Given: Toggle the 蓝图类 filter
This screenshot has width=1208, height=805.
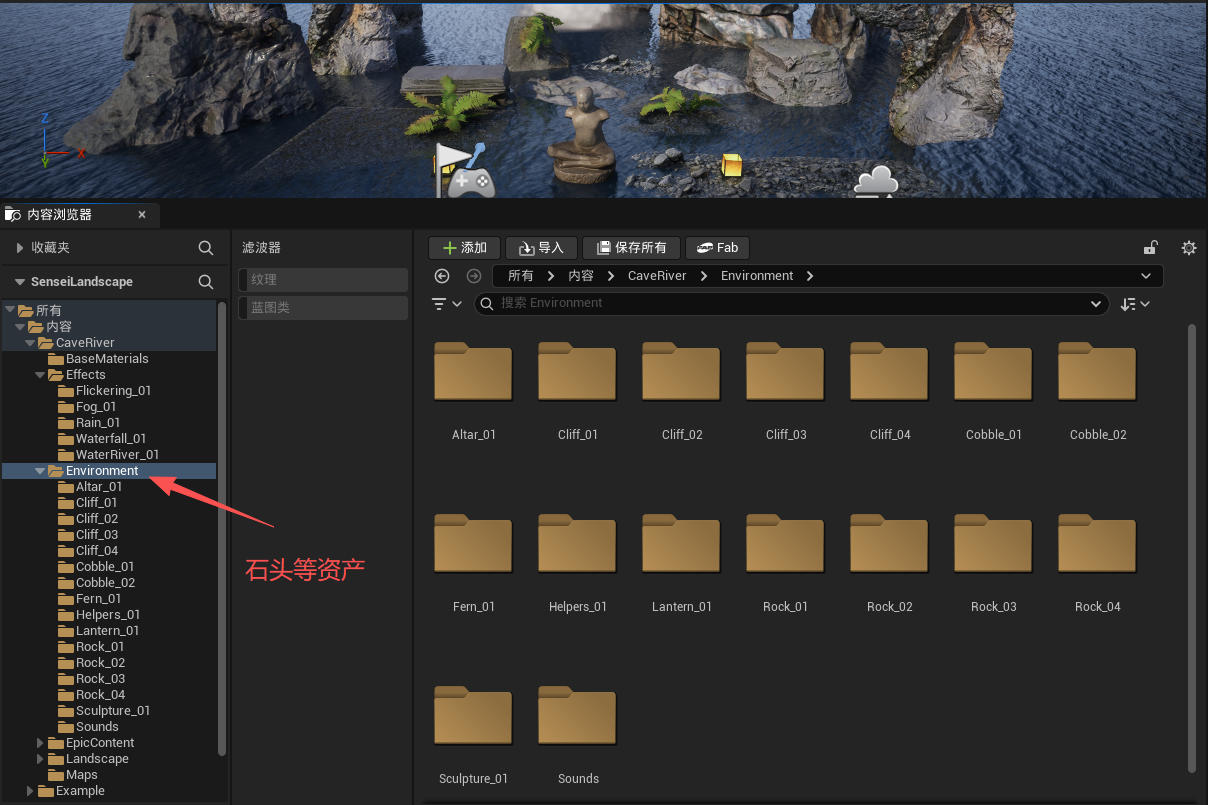Looking at the screenshot, I should click(x=323, y=308).
